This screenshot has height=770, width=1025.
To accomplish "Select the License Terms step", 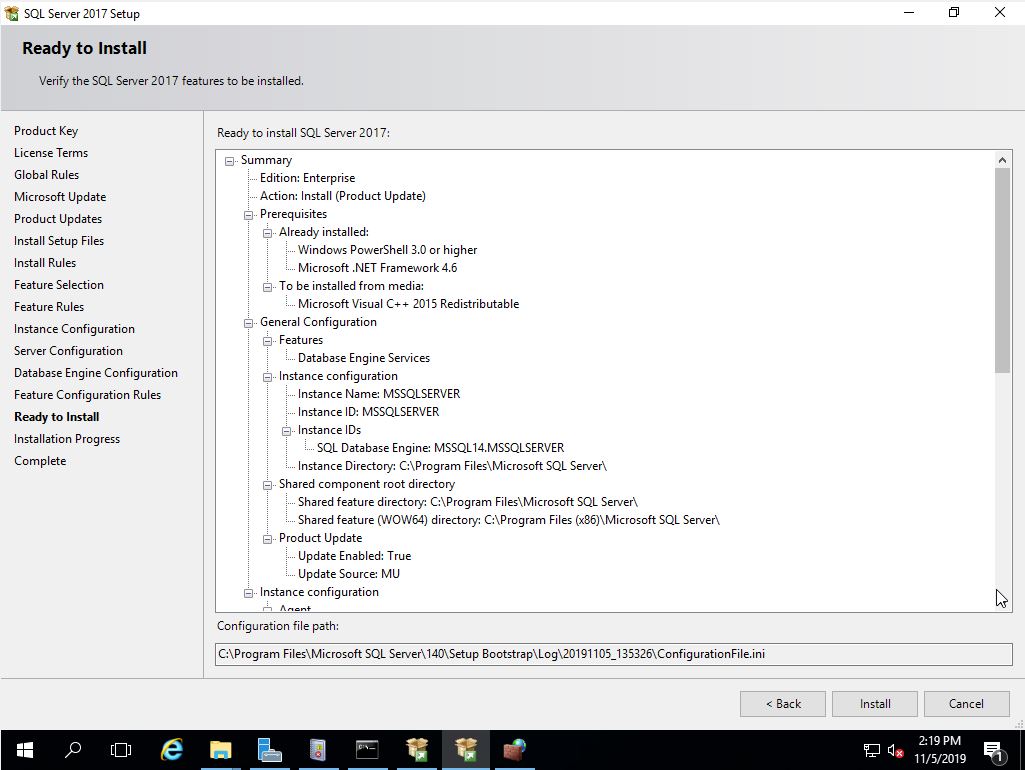I will pos(51,152).
